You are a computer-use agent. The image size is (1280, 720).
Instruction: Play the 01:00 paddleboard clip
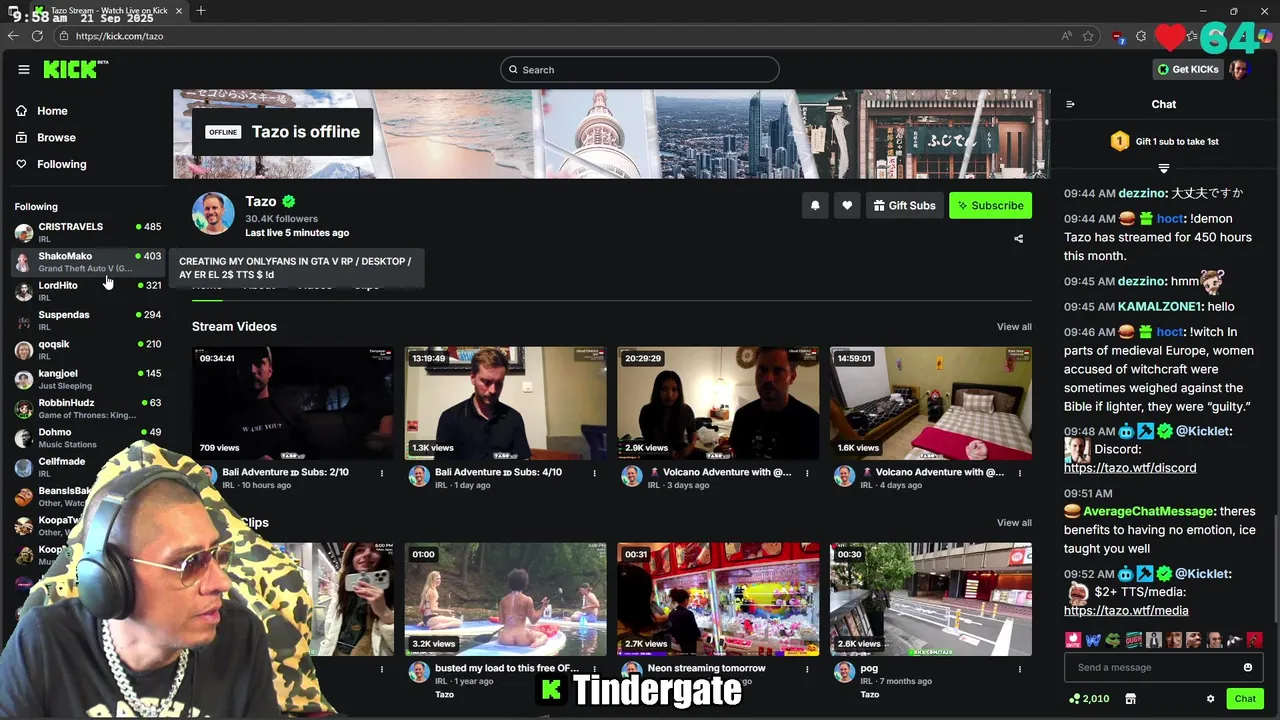pyautogui.click(x=506, y=599)
